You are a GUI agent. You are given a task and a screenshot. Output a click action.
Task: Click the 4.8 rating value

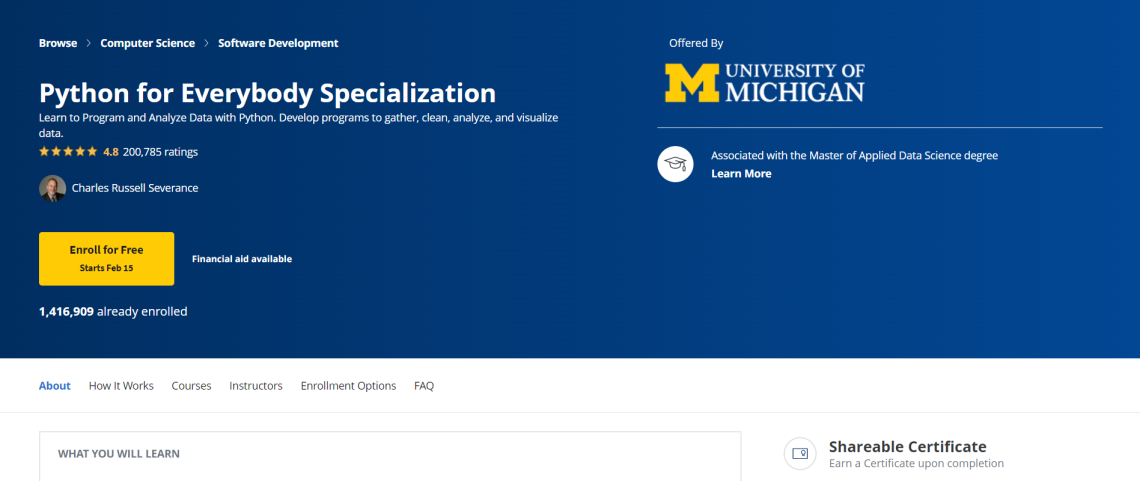pos(111,152)
